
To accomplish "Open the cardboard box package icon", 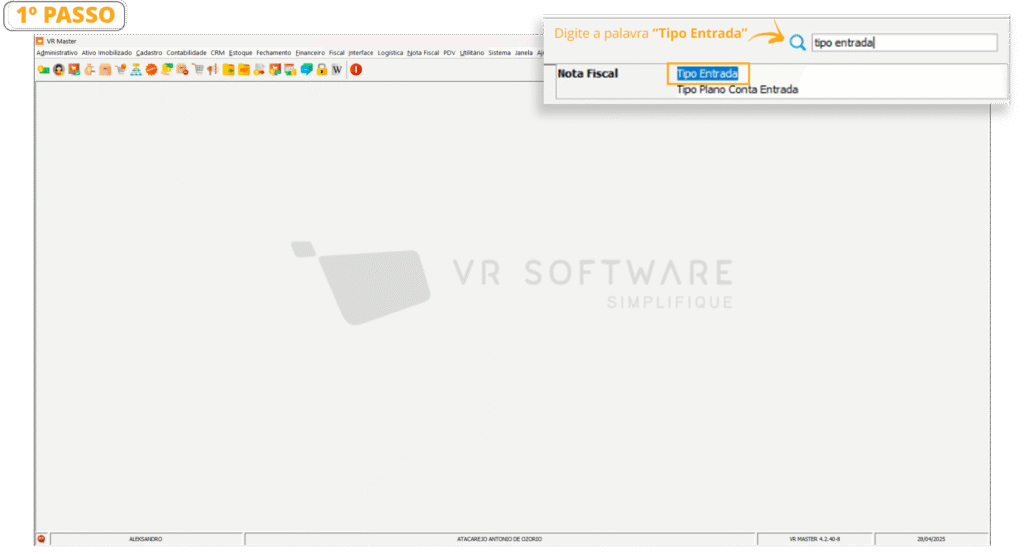I will pos(105,70).
